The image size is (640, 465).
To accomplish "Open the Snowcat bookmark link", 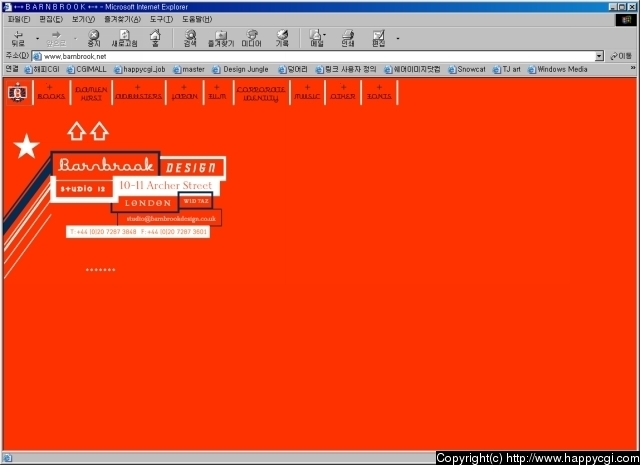I will pyautogui.click(x=467, y=69).
